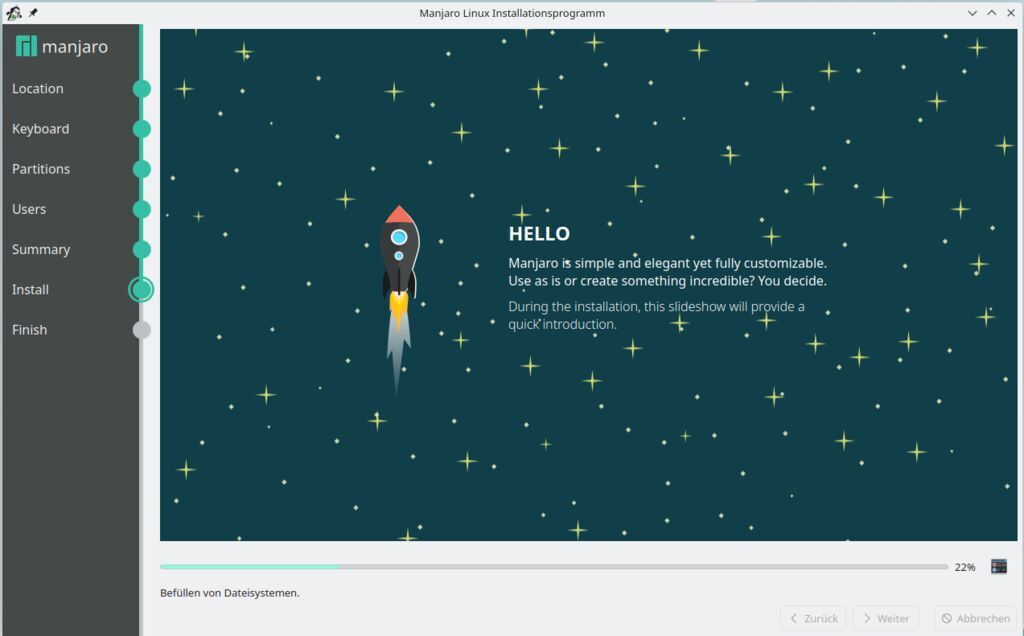
Task: Open the window menu from the title bar penguin icon
Action: click(13, 13)
